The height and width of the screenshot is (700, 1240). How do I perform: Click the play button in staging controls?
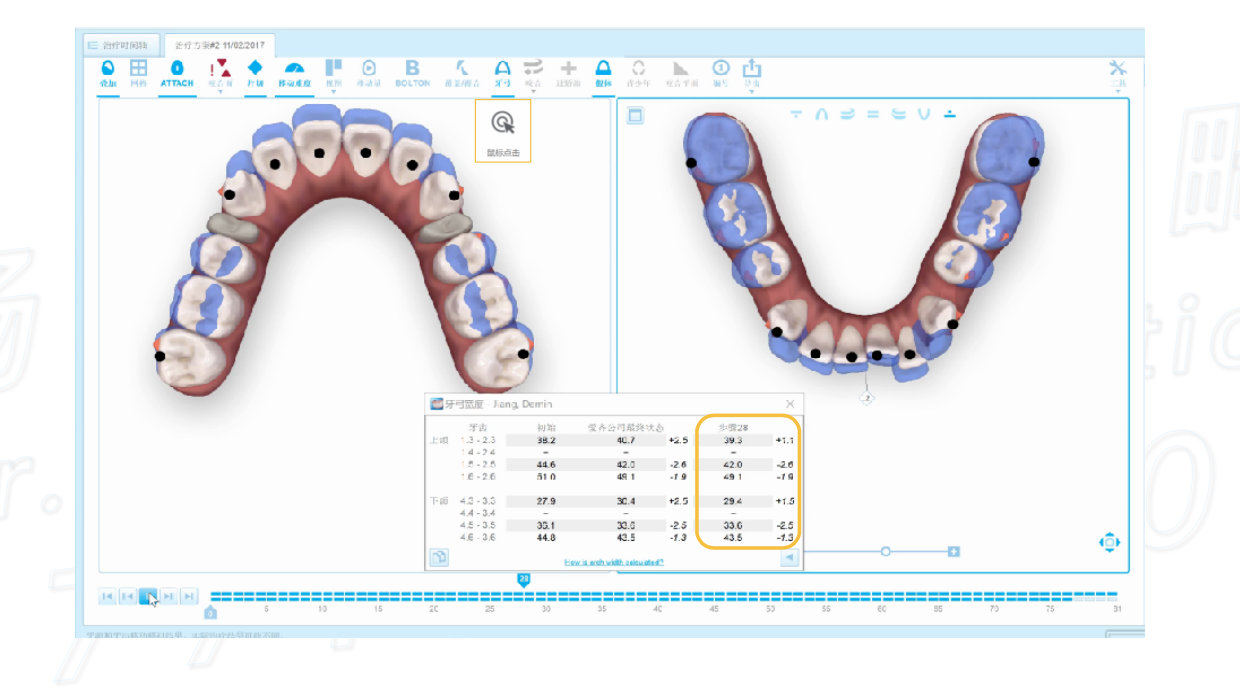tap(148, 597)
